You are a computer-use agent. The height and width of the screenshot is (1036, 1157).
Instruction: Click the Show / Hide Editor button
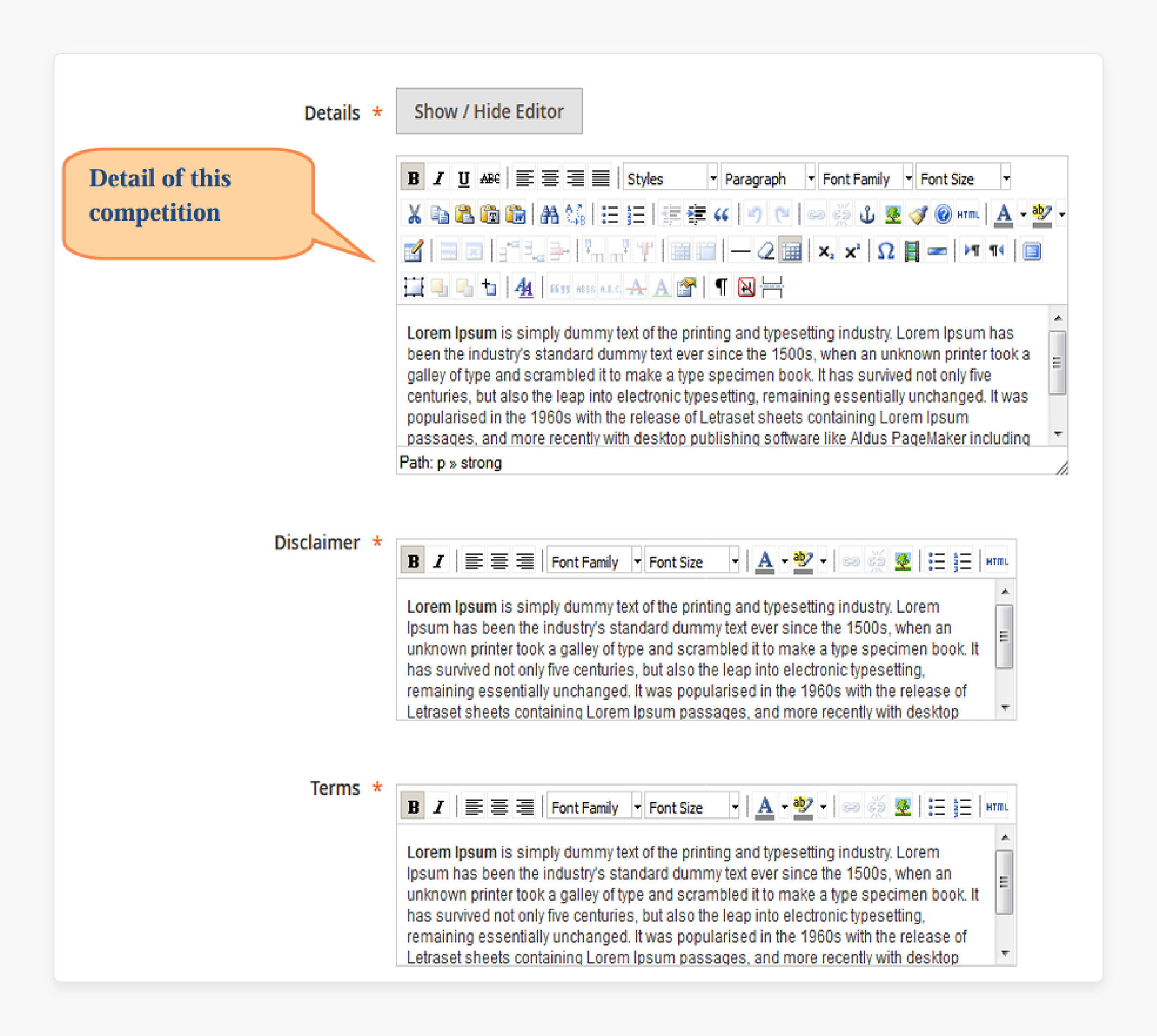(x=489, y=111)
